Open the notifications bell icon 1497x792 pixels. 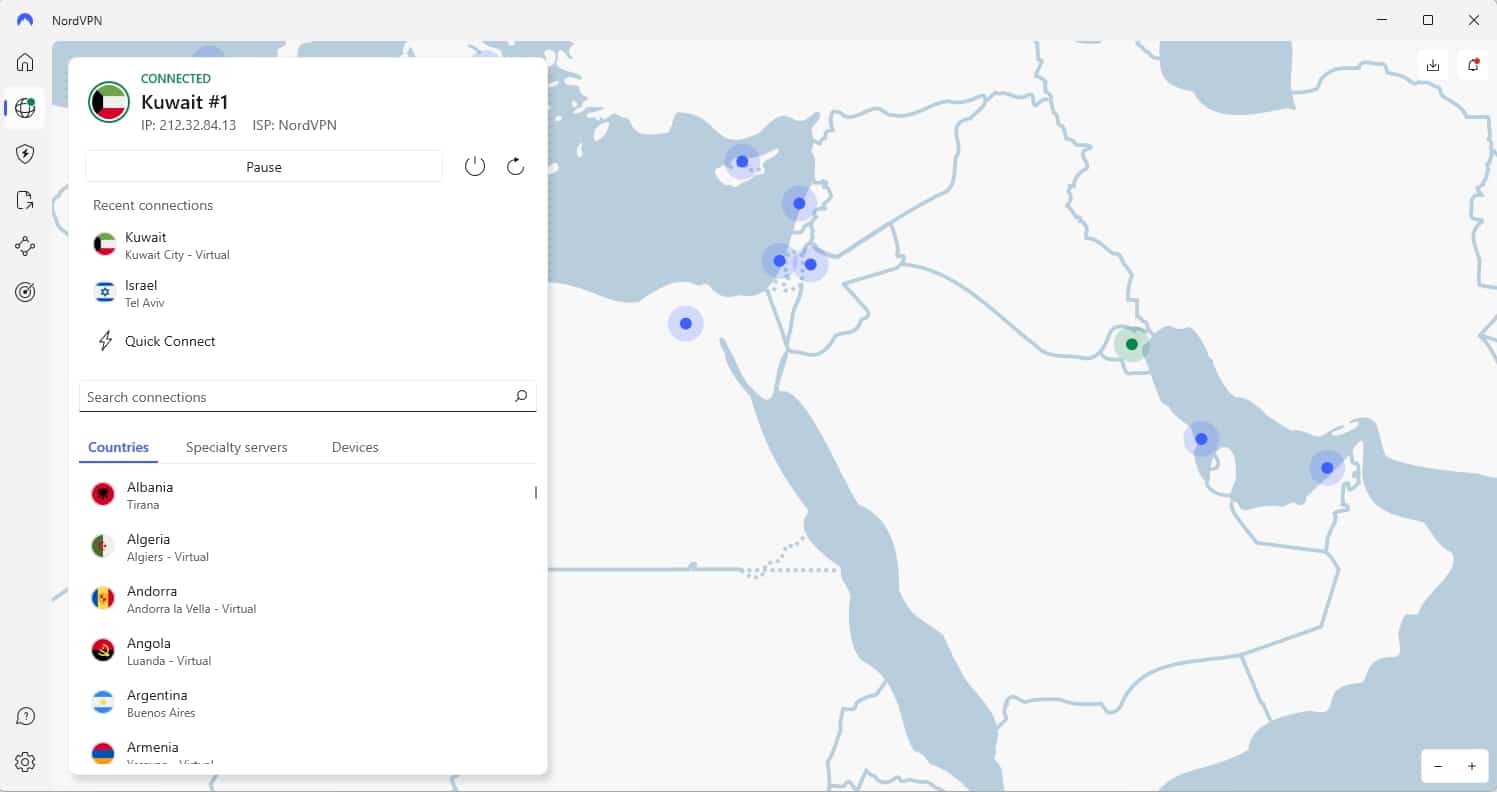[x=1473, y=65]
